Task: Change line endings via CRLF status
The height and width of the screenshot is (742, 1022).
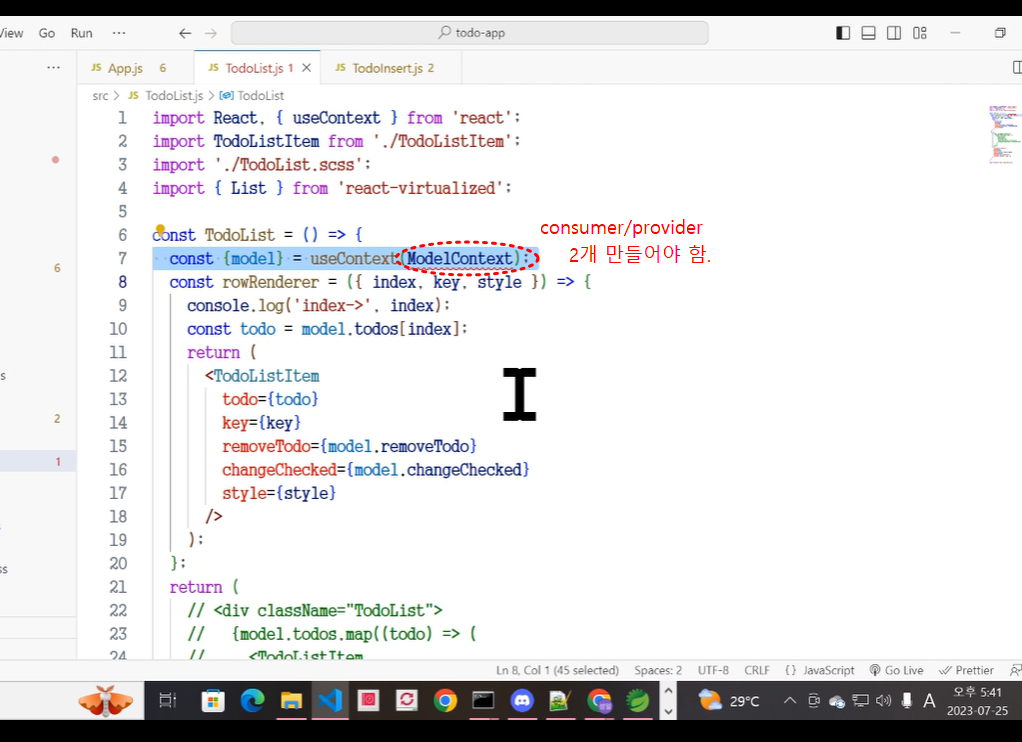Action: point(757,670)
